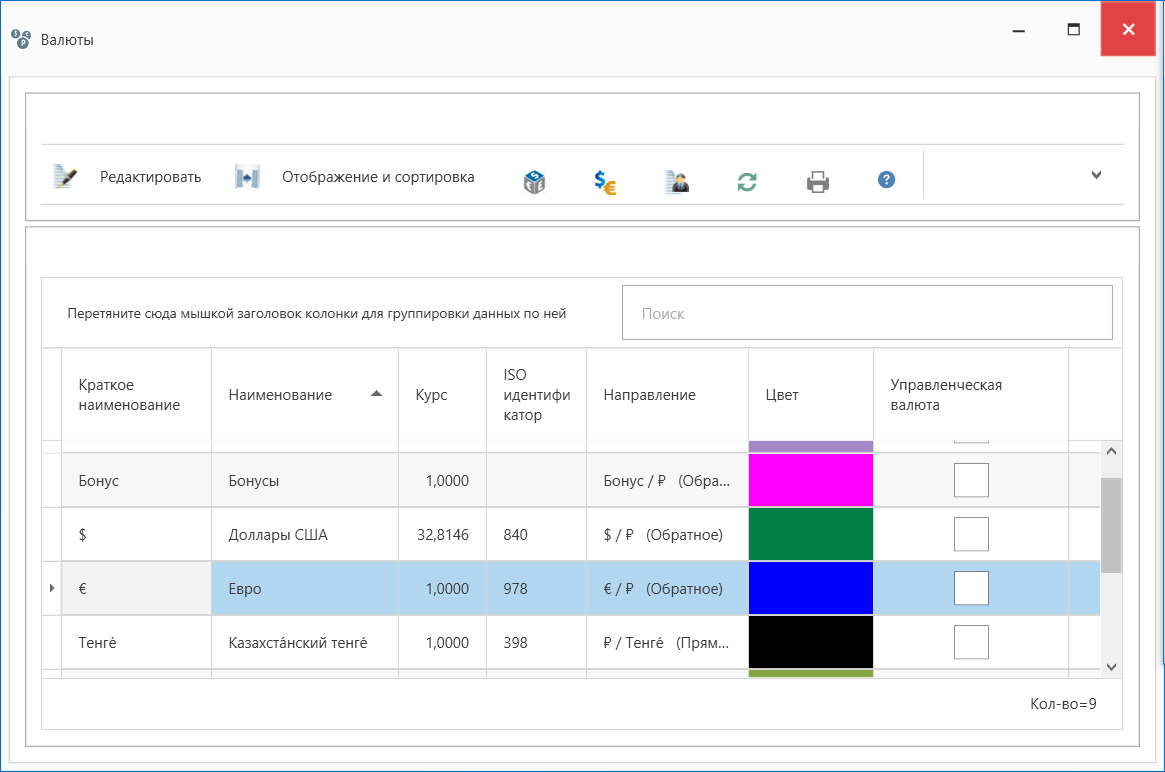
Task: Maximize the Валюты window
Action: point(1073,30)
